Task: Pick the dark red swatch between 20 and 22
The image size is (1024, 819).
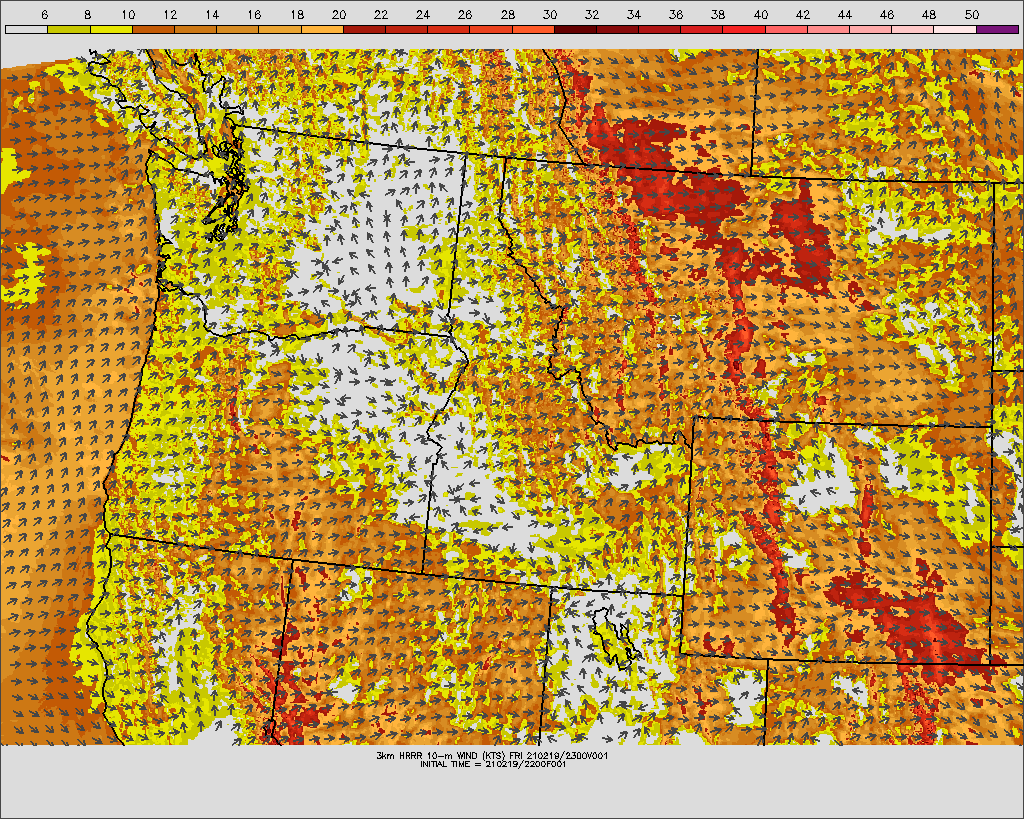Action: click(364, 29)
